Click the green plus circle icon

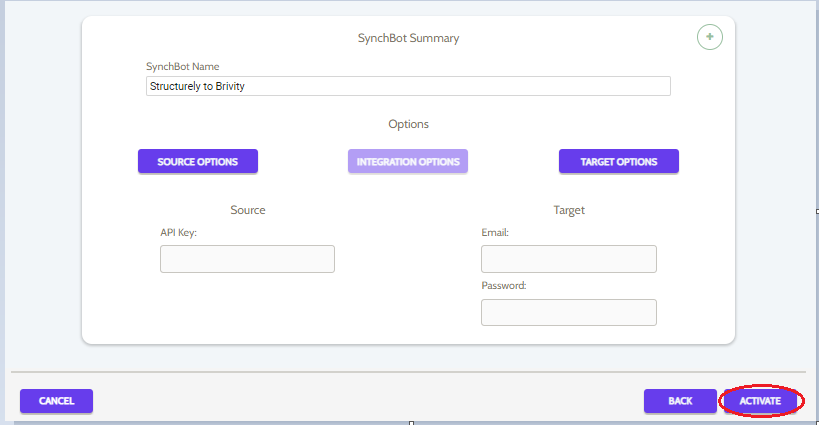click(x=710, y=37)
